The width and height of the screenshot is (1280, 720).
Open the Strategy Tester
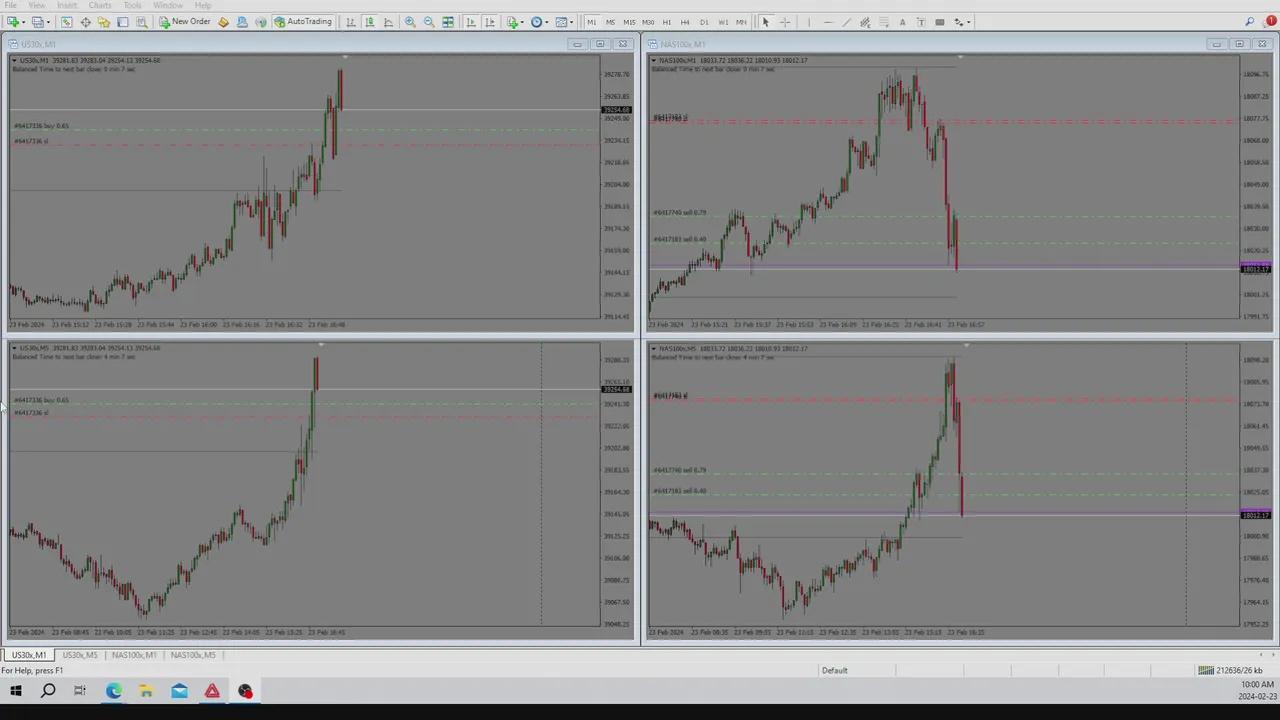[x=142, y=22]
